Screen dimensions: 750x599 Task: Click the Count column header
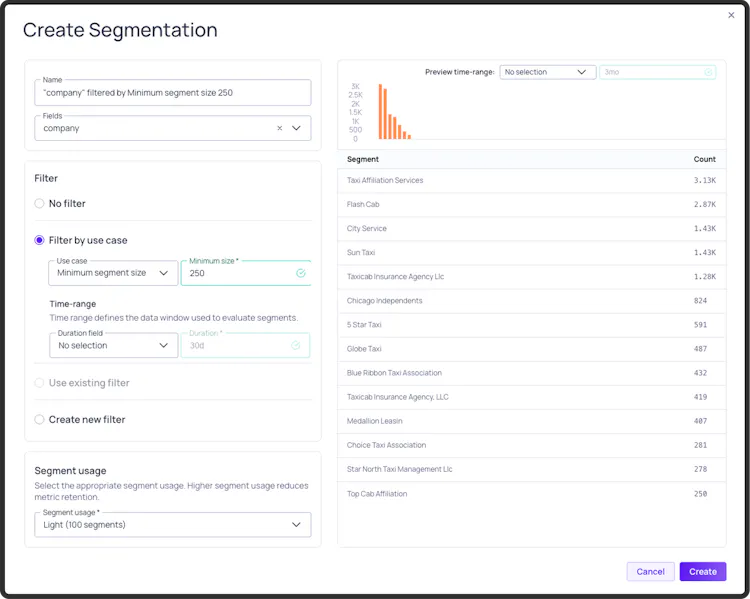point(705,159)
